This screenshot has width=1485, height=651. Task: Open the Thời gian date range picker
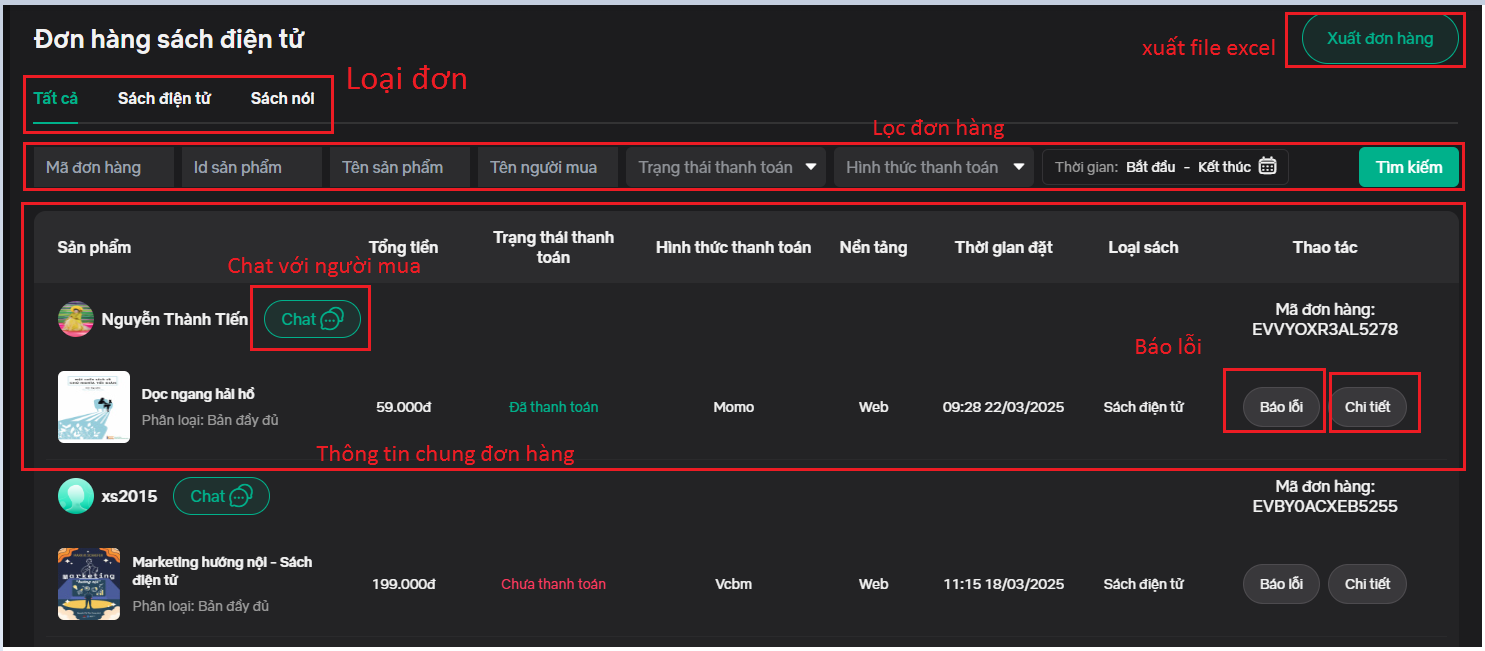coord(1164,167)
